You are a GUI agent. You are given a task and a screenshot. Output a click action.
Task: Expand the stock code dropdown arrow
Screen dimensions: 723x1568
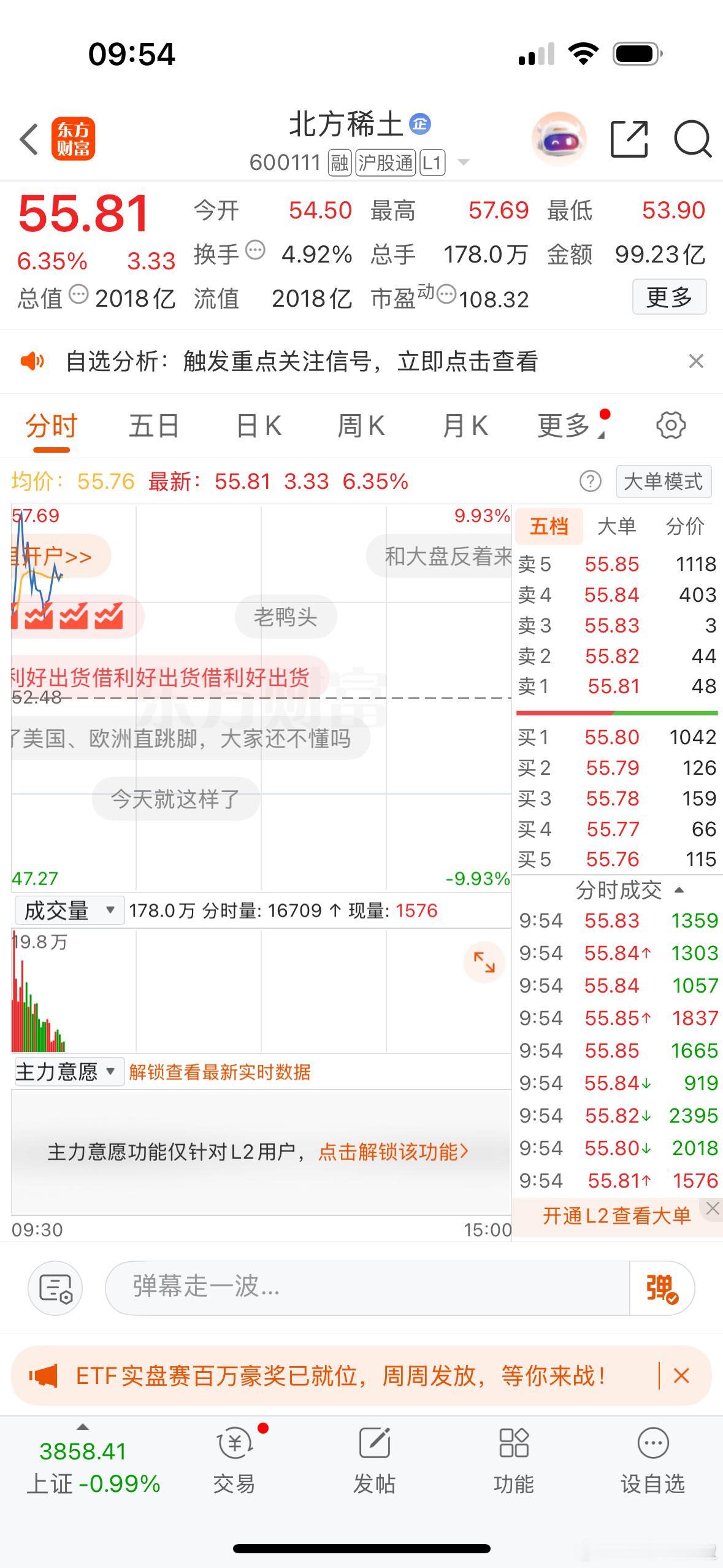click(x=464, y=163)
